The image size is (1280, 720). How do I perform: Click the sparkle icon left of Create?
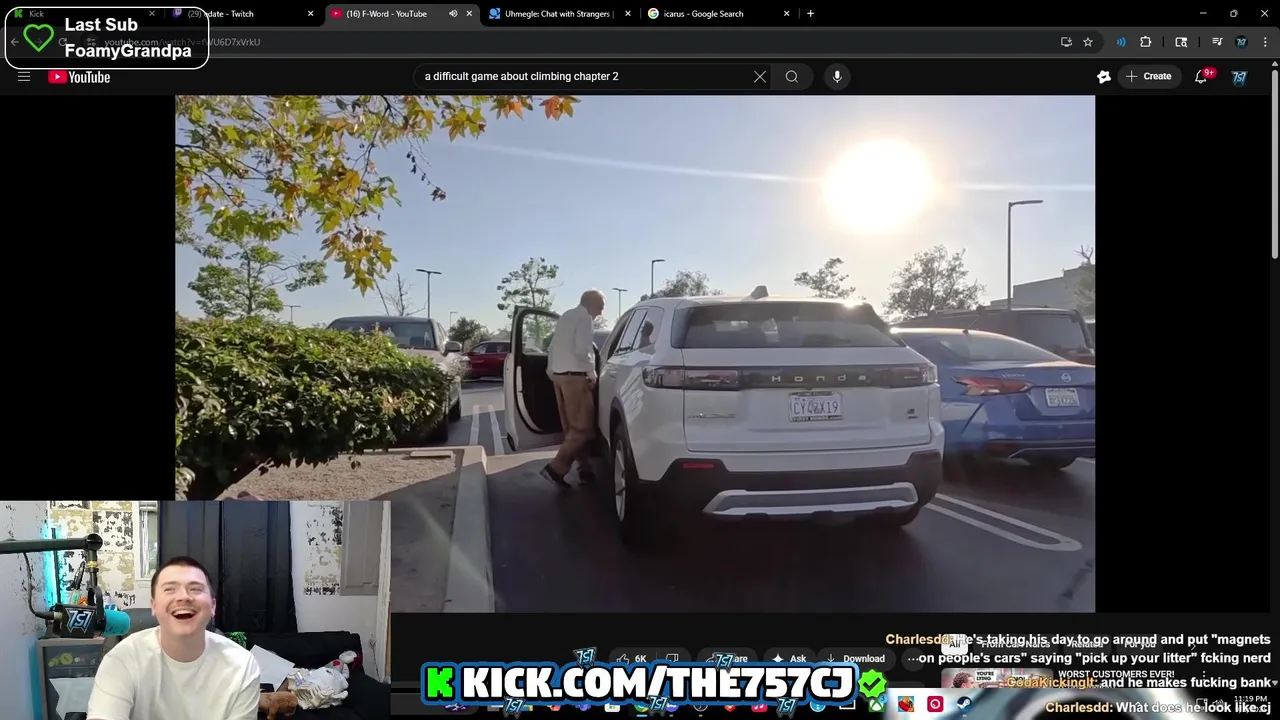(x=1104, y=76)
